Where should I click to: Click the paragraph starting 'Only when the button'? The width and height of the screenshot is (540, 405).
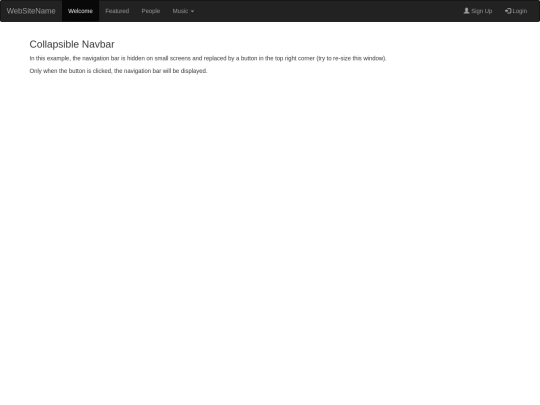click(118, 71)
